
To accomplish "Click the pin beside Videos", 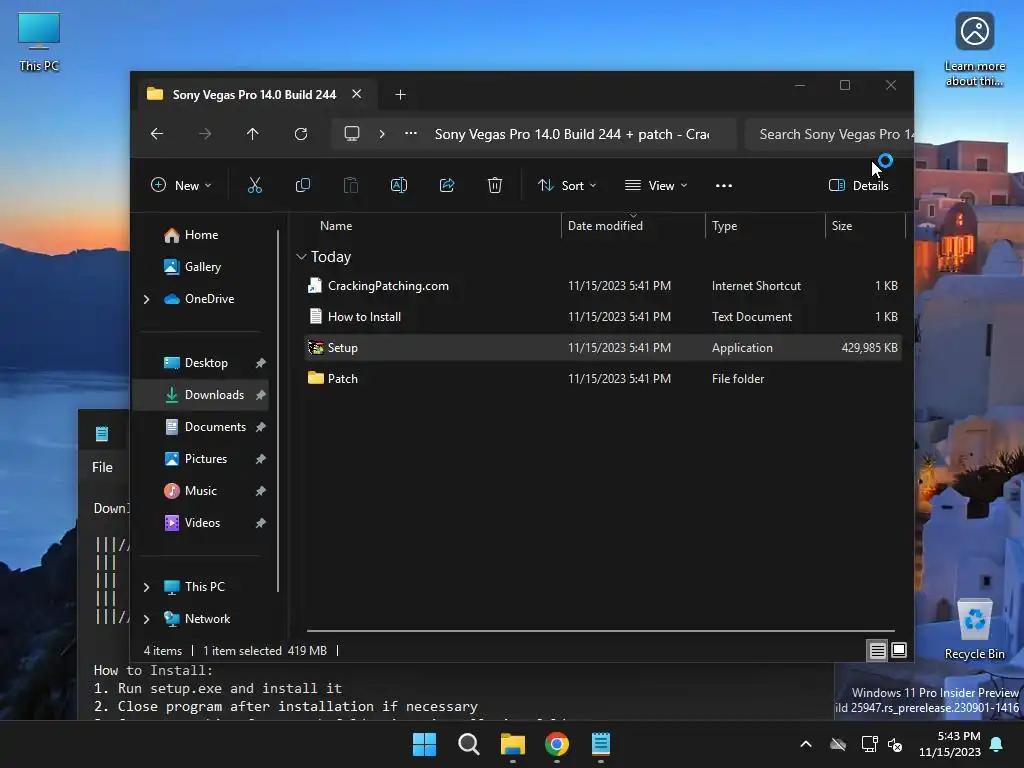I will point(261,522).
